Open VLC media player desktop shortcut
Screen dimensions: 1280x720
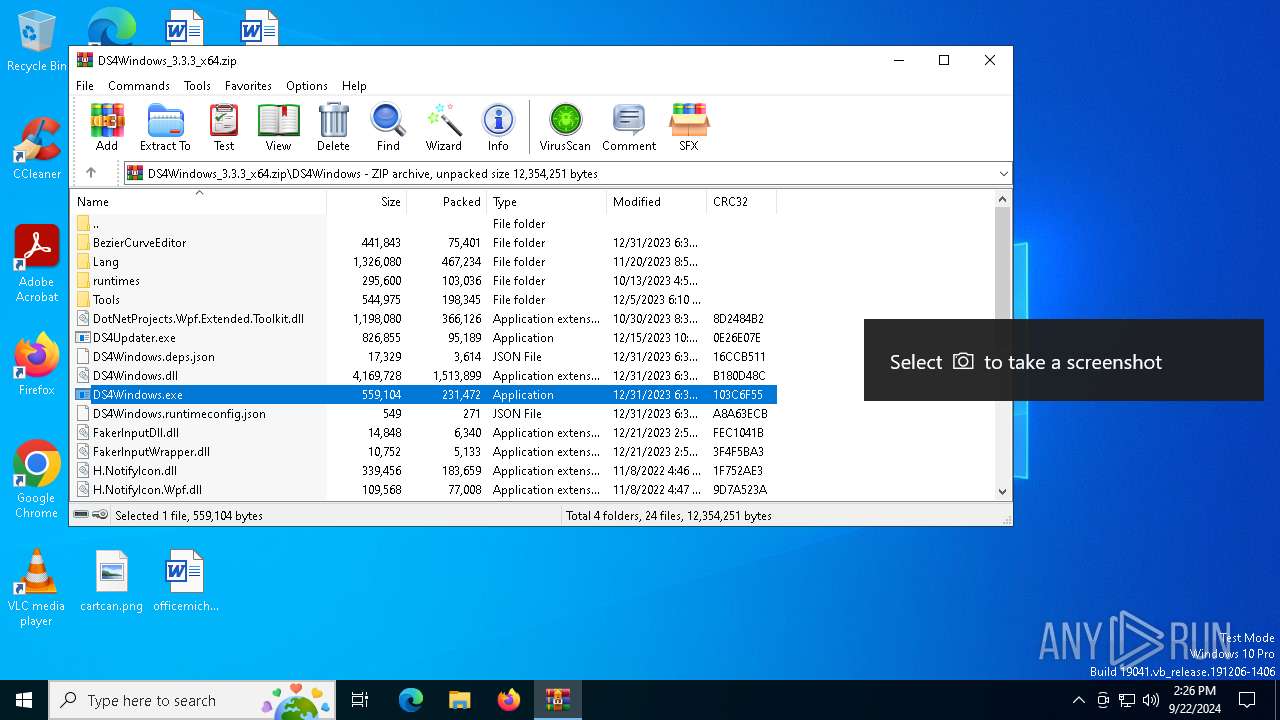click(37, 588)
